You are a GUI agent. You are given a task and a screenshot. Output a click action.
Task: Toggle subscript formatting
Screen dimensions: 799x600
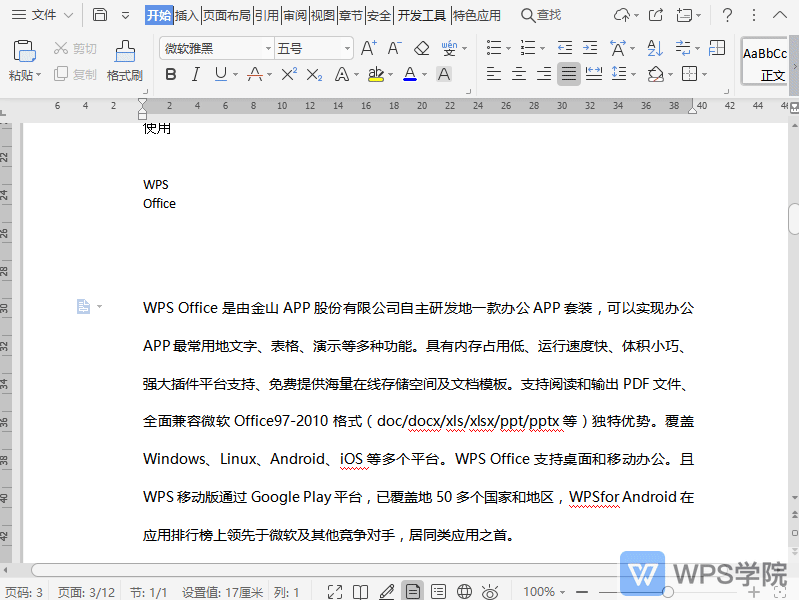pos(314,75)
